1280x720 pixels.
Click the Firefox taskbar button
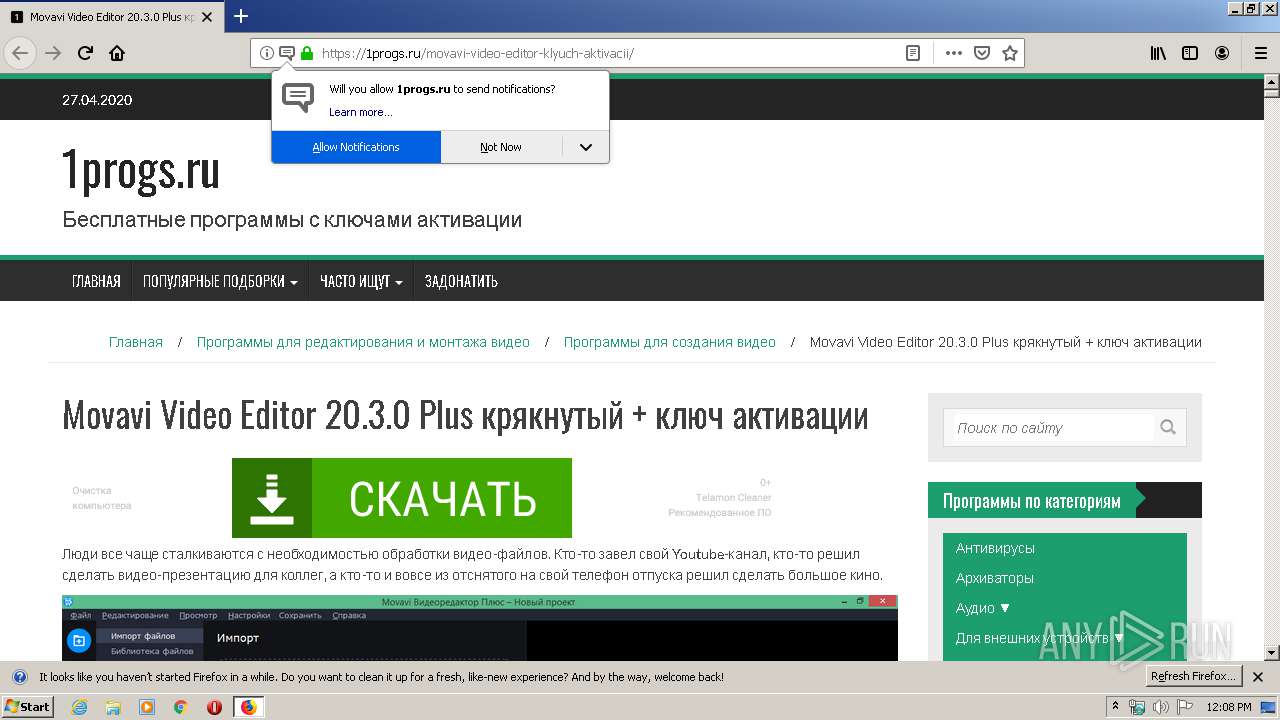point(248,707)
